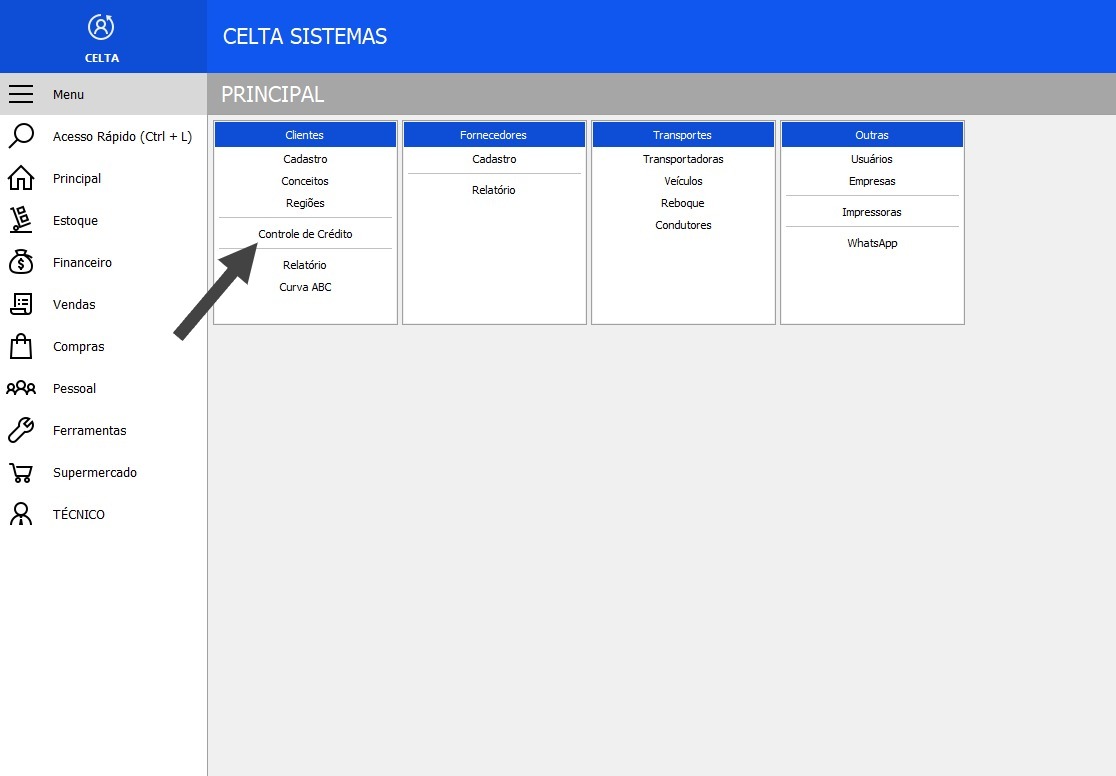Select Conceitos in Clientes panel

305,181
